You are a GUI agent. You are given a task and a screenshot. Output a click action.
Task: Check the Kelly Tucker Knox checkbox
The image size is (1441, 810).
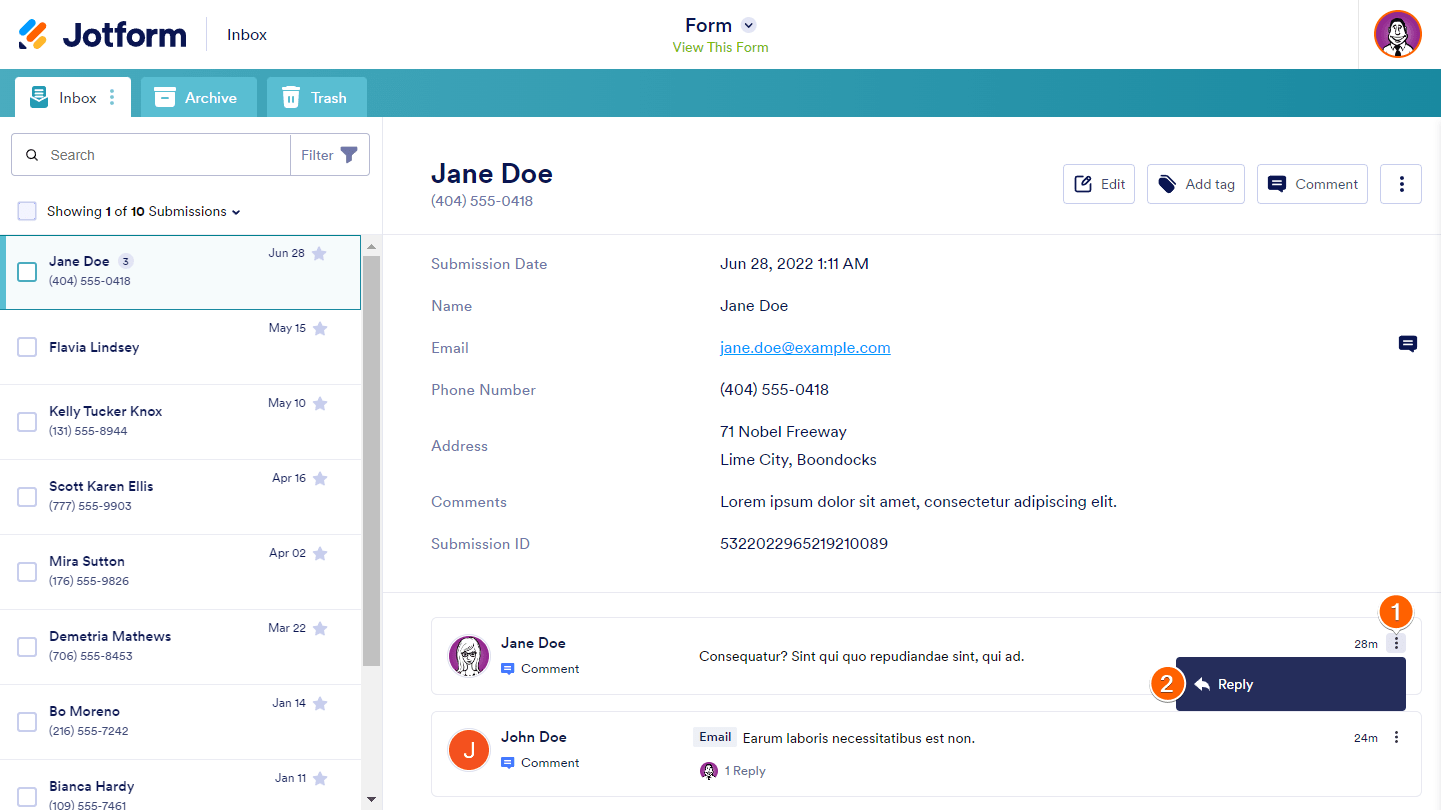[x=27, y=422]
